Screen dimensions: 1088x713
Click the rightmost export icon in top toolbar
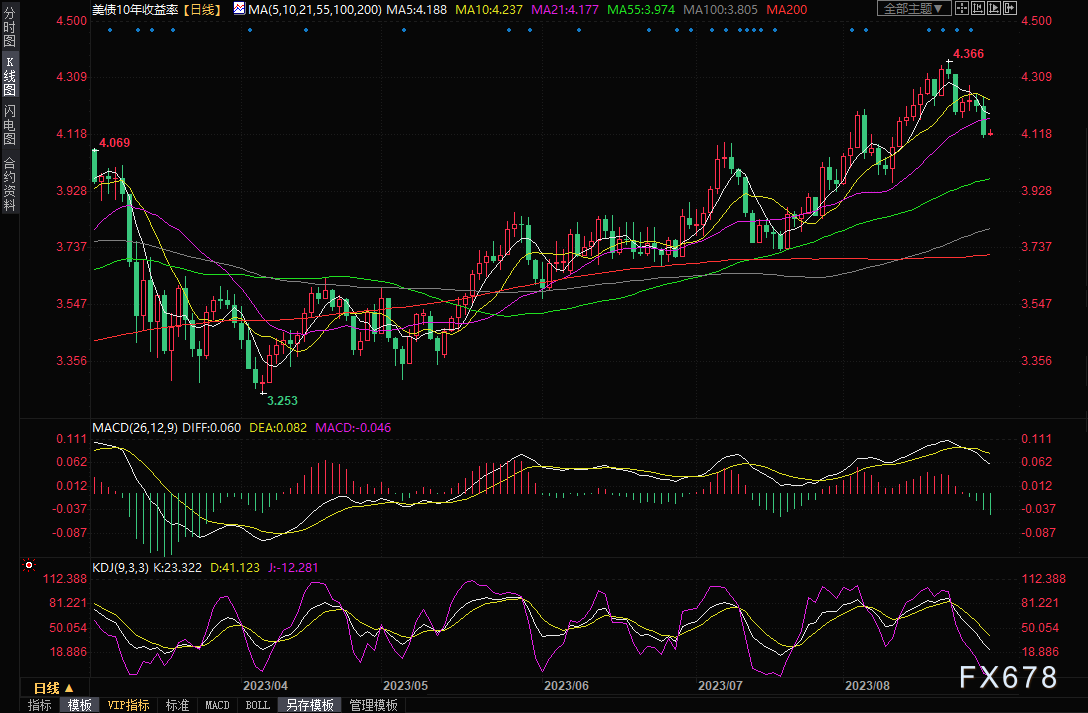point(1011,8)
